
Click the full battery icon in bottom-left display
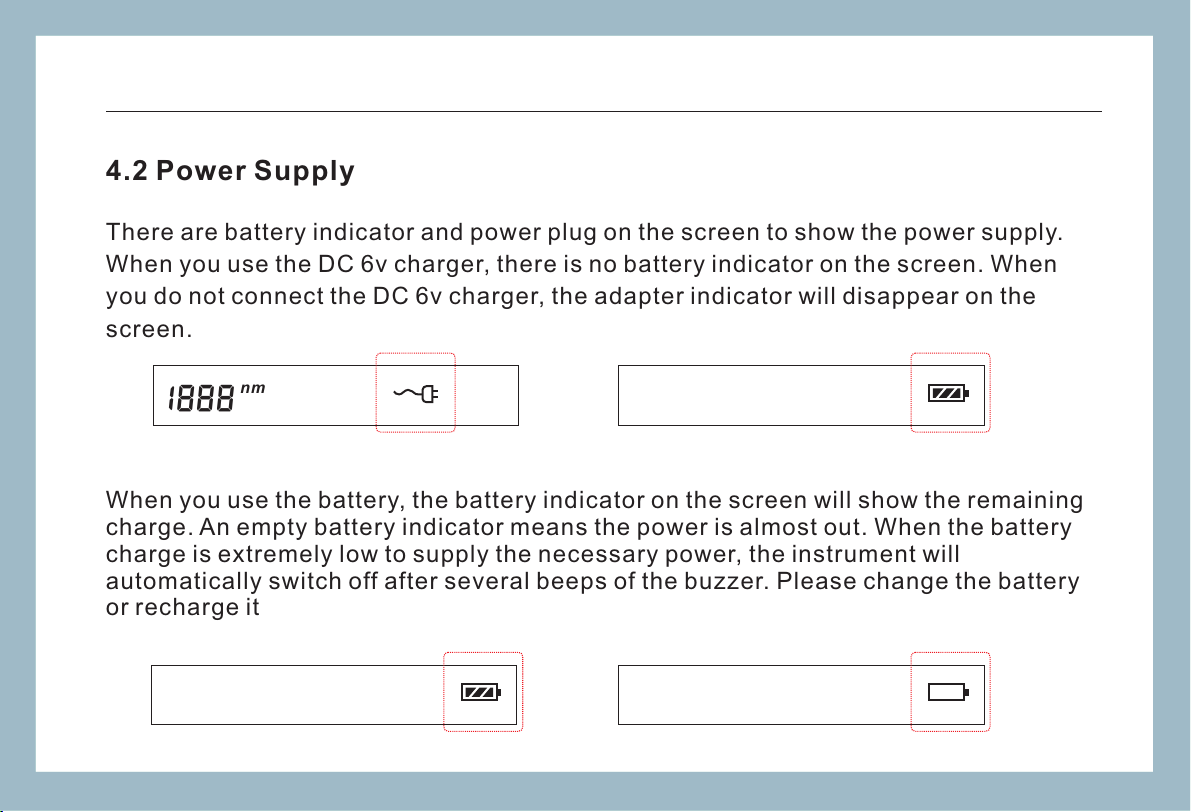coord(481,692)
